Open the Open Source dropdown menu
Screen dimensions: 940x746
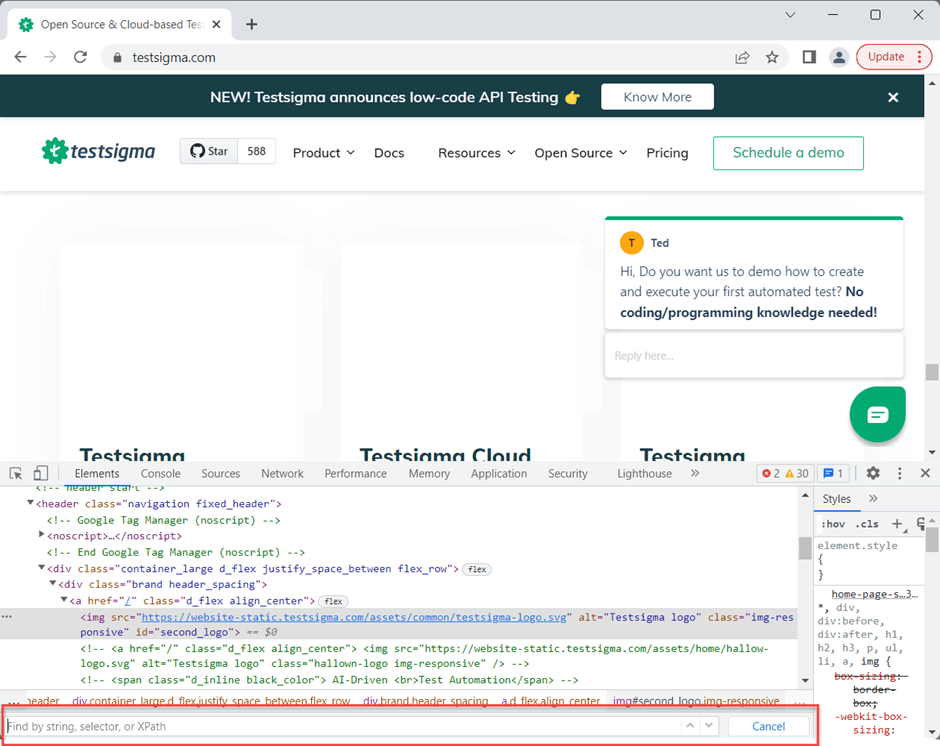click(x=581, y=153)
